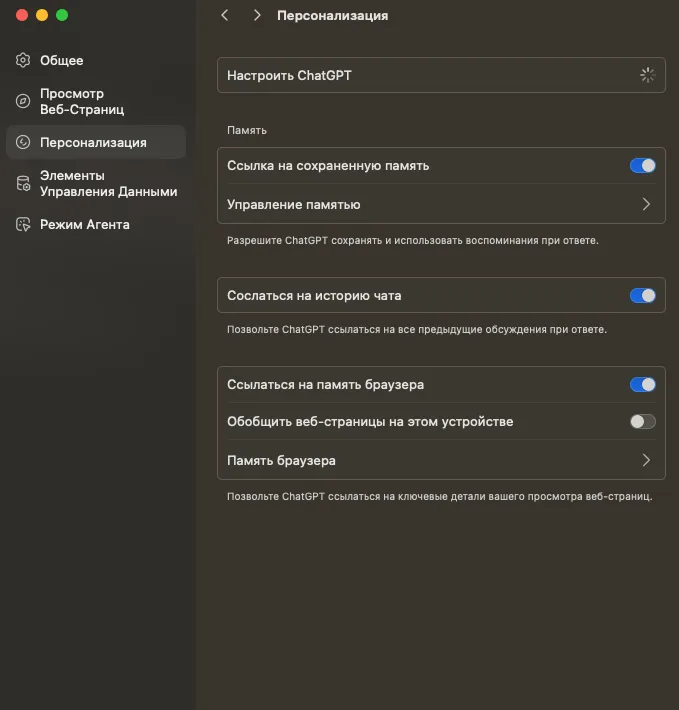Toggle Ссылаться на память браузера off
Screen dimensions: 679x710
pyautogui.click(x=642, y=384)
